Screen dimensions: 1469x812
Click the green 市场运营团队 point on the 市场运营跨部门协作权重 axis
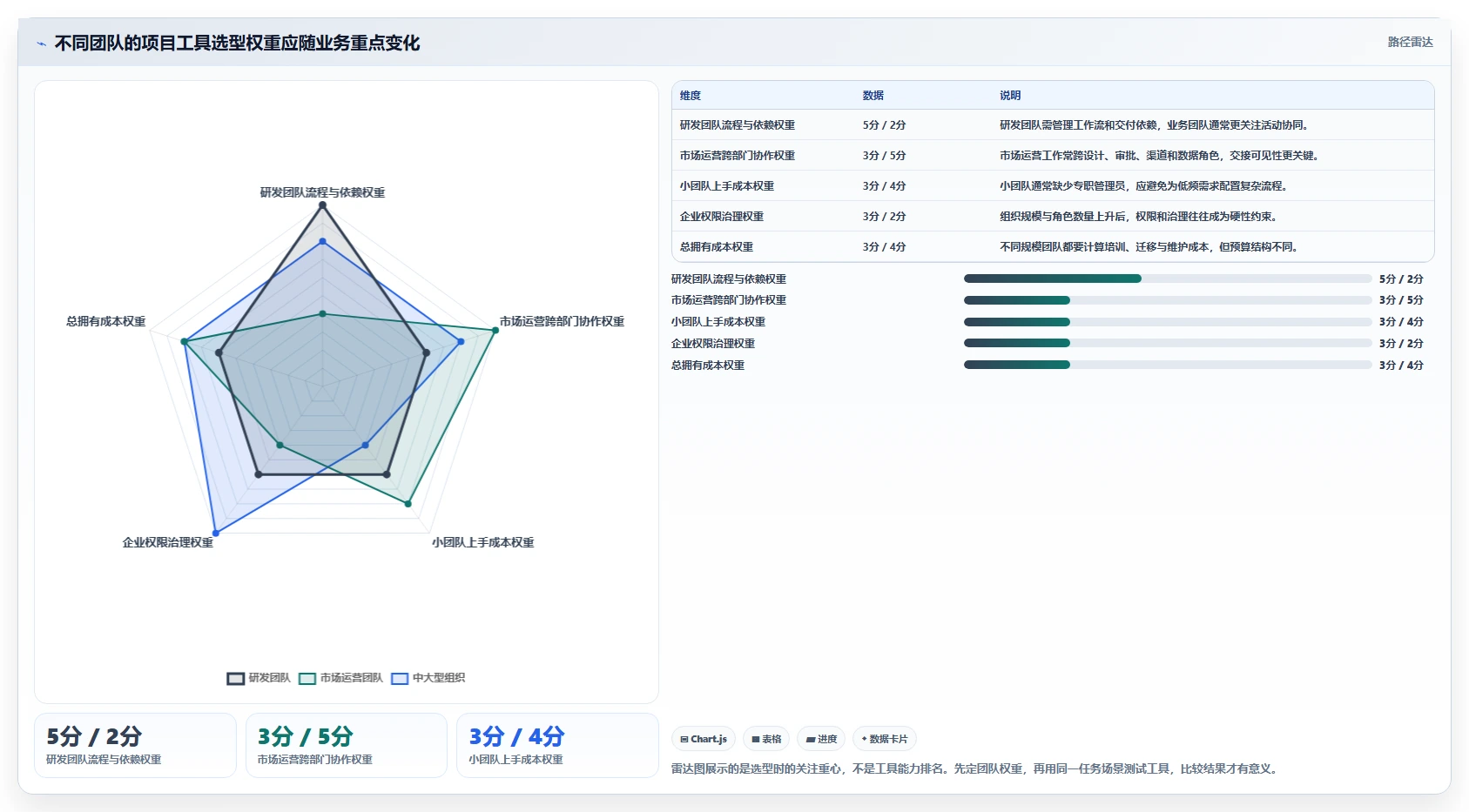[495, 330]
